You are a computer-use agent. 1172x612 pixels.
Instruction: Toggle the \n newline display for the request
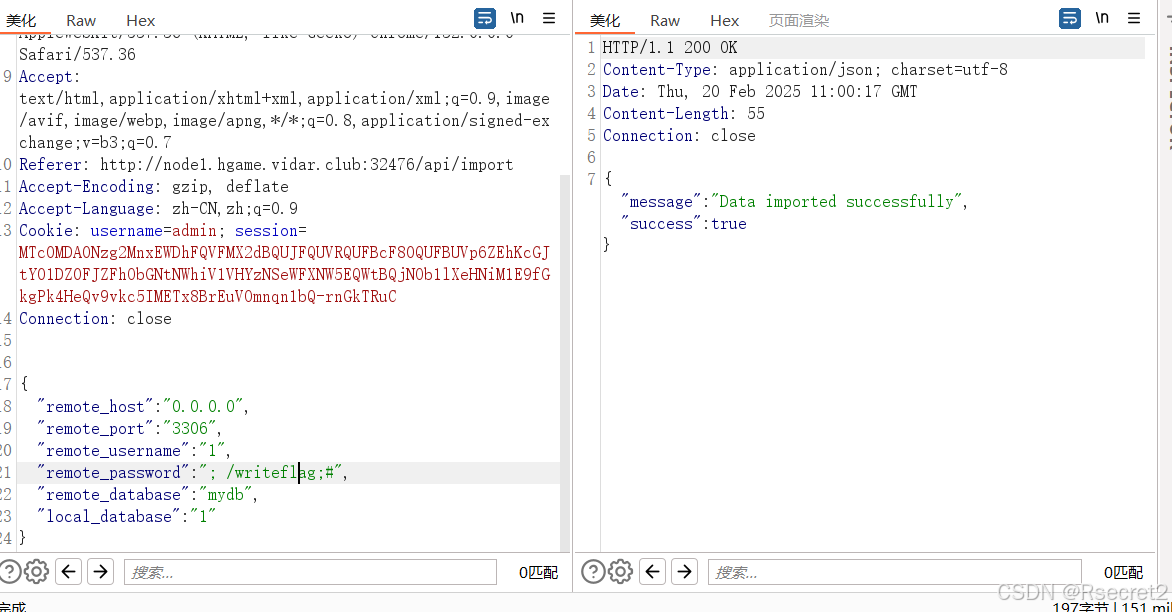(x=517, y=17)
